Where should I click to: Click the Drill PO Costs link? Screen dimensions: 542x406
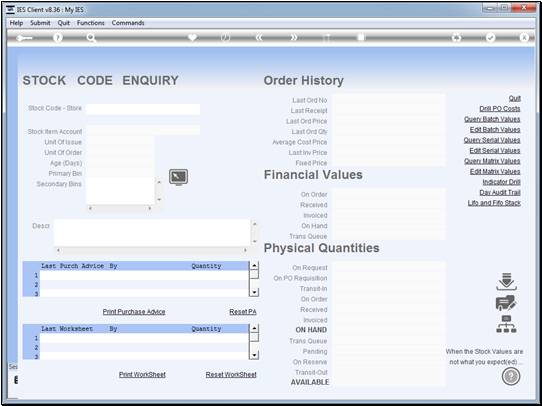coord(499,109)
